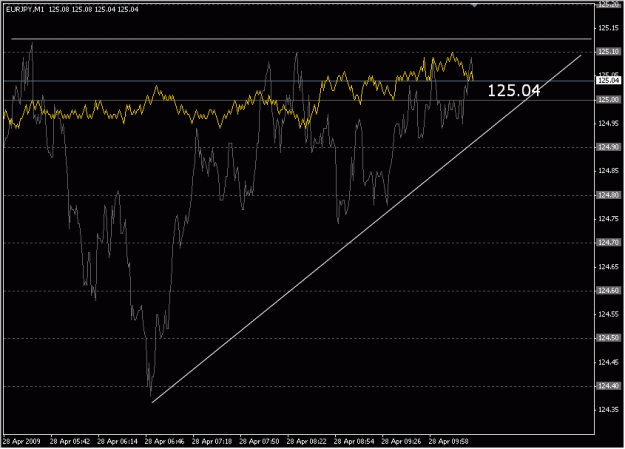Click the 124.40 price axis label
The image size is (625, 449).
point(608,386)
